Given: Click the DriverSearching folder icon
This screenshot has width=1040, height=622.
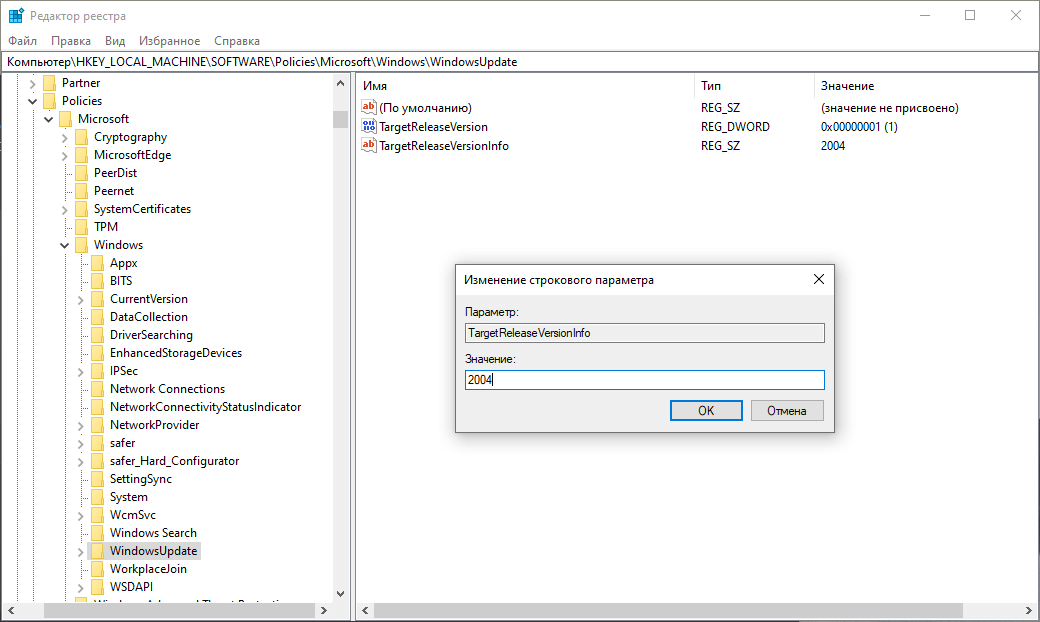Looking at the screenshot, I should pos(98,335).
